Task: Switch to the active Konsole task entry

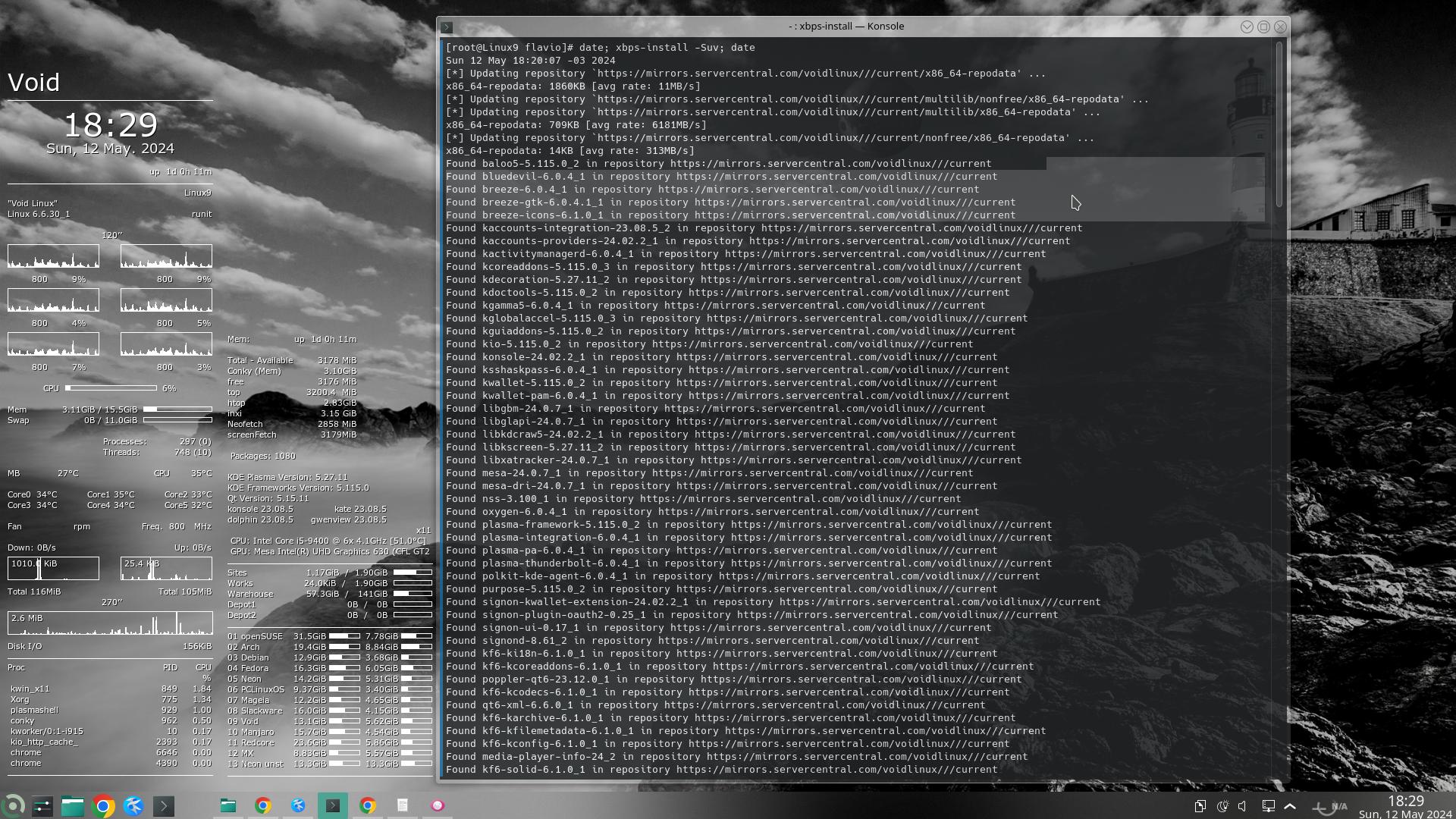Action: click(333, 805)
